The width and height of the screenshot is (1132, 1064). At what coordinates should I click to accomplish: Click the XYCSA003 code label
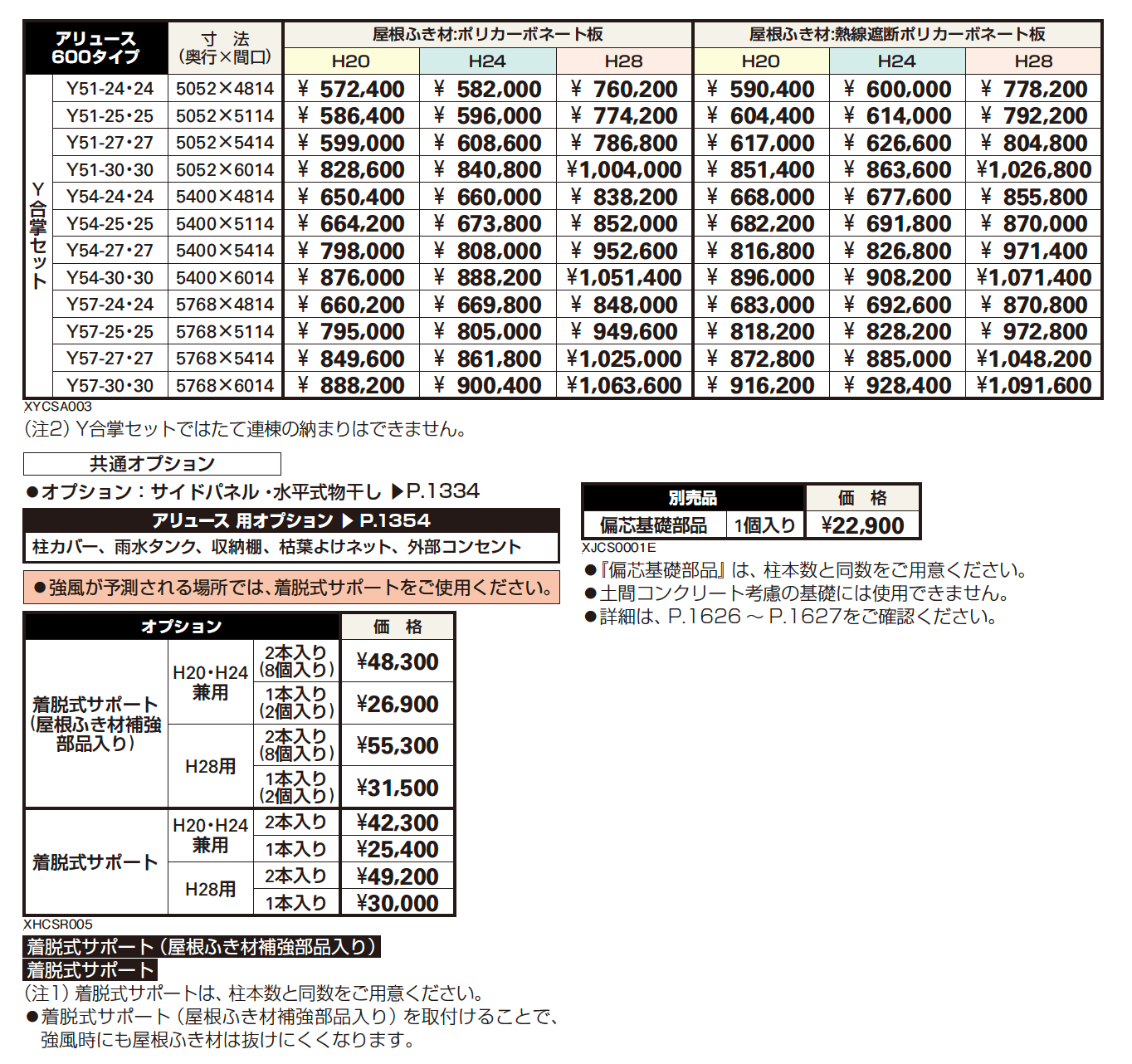pyautogui.click(x=58, y=407)
